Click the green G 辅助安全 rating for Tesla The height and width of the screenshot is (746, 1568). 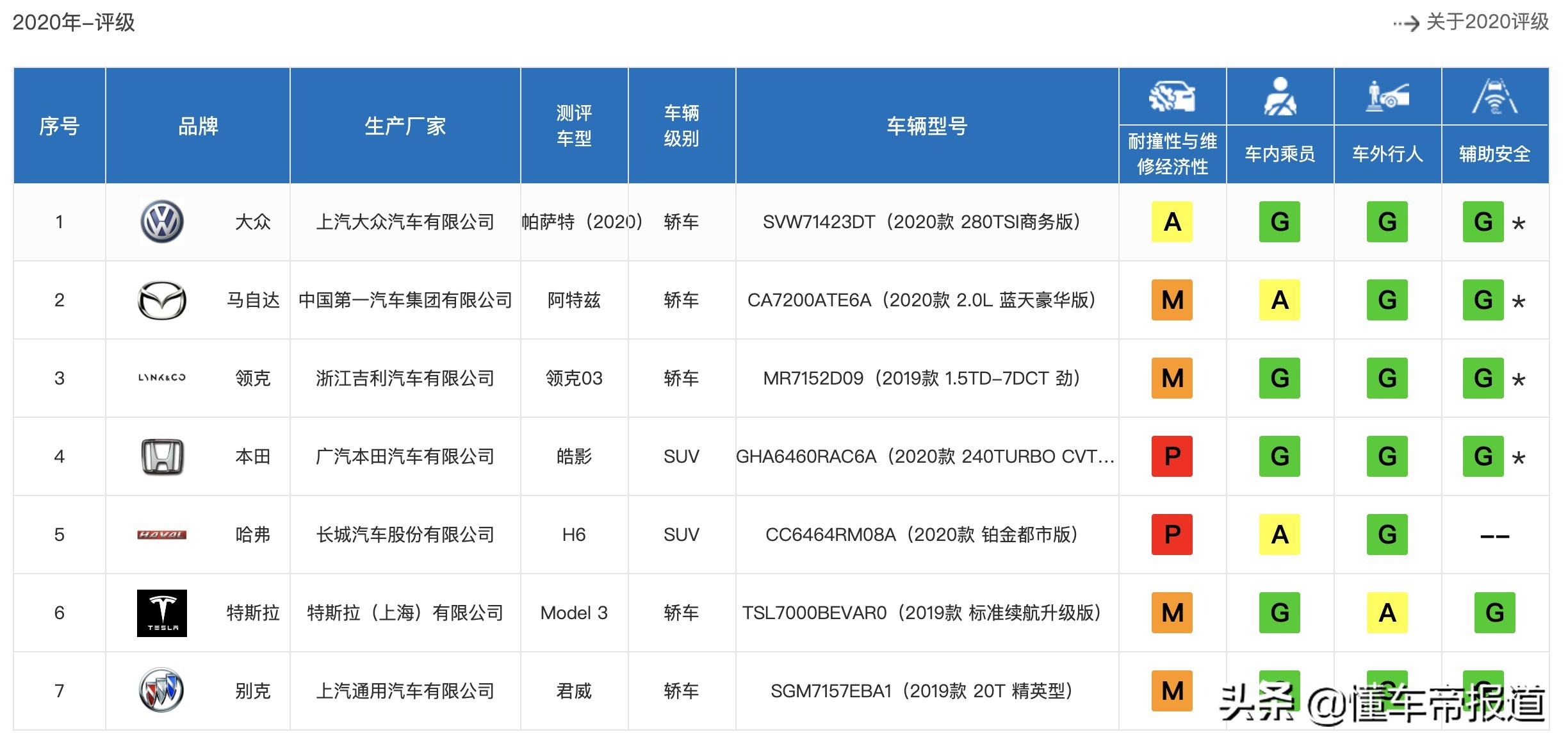coord(1494,613)
